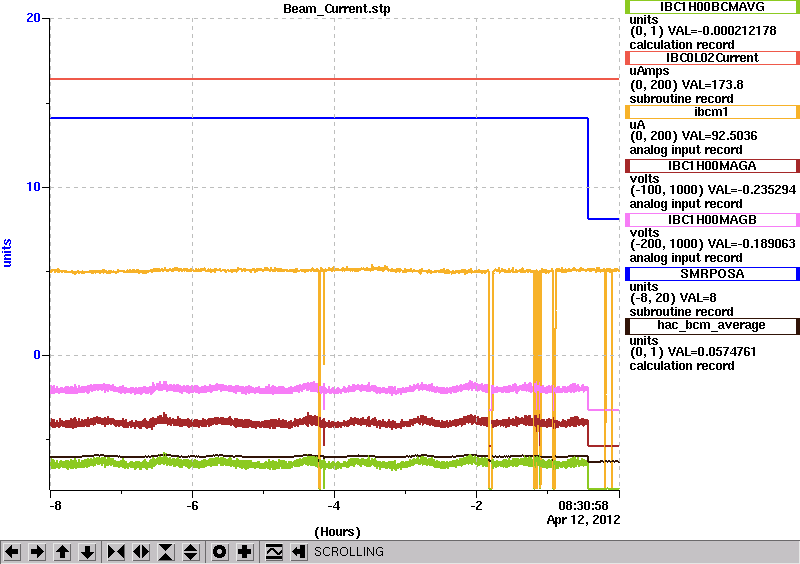Click the back-arrow scroll mode button

(299, 552)
